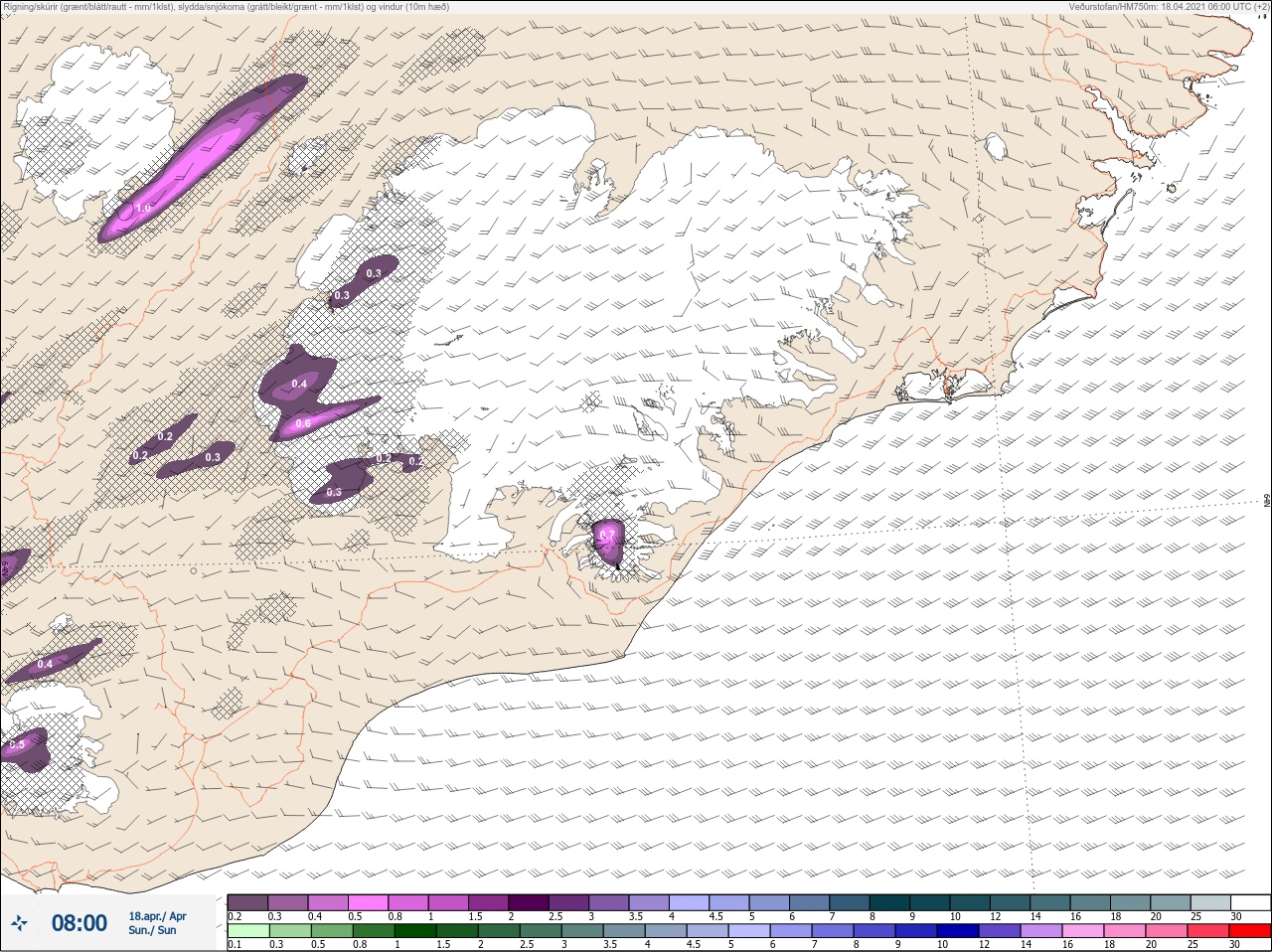Pick the white 30 swatch in upper legend row
This screenshot has height=952, width=1272.
pyautogui.click(x=1249, y=902)
